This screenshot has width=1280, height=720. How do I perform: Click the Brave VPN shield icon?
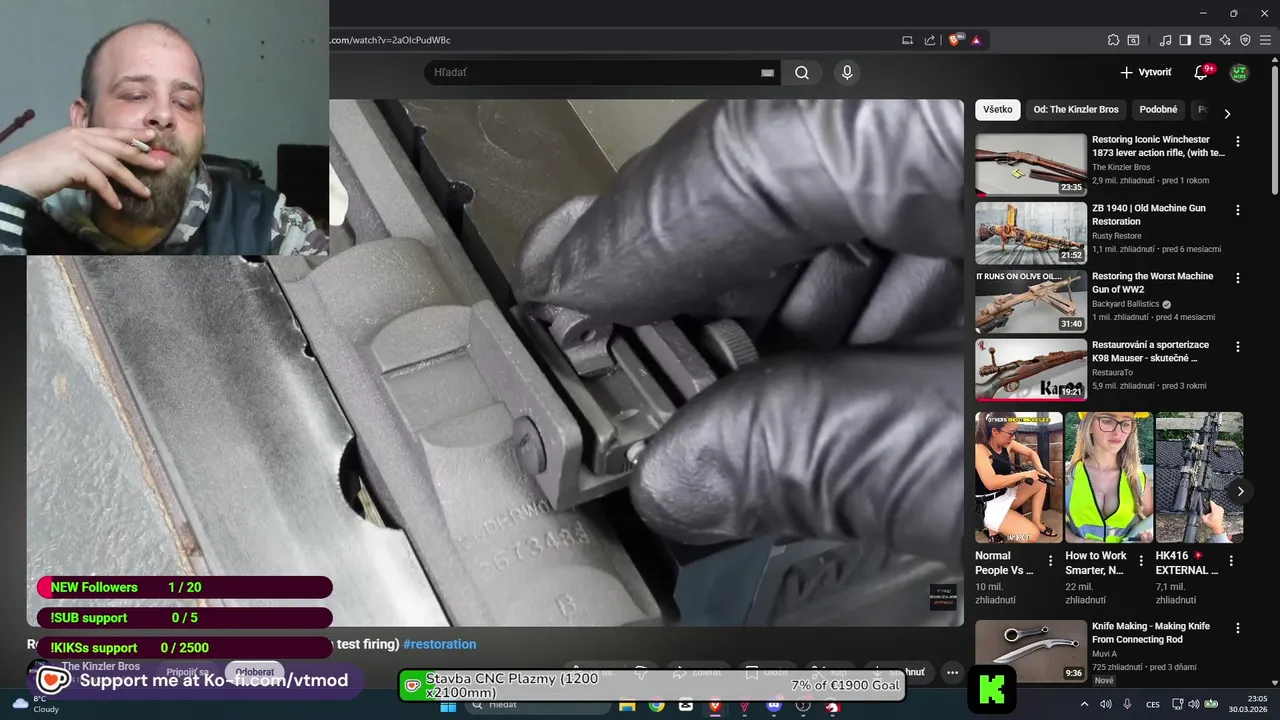(1245, 40)
